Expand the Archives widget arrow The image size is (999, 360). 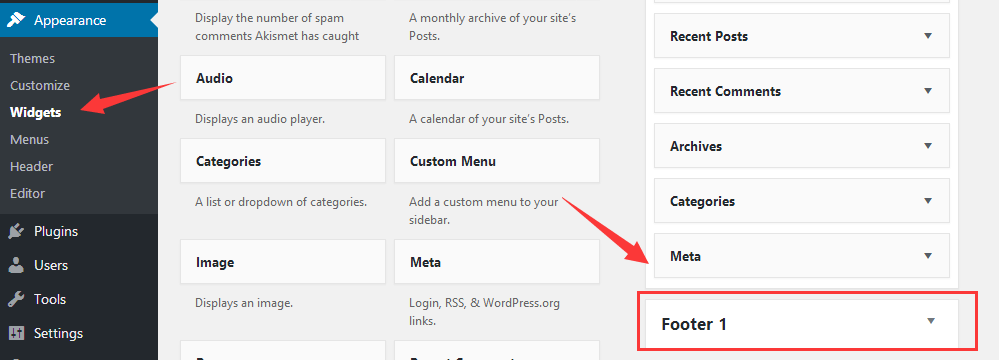[928, 146]
